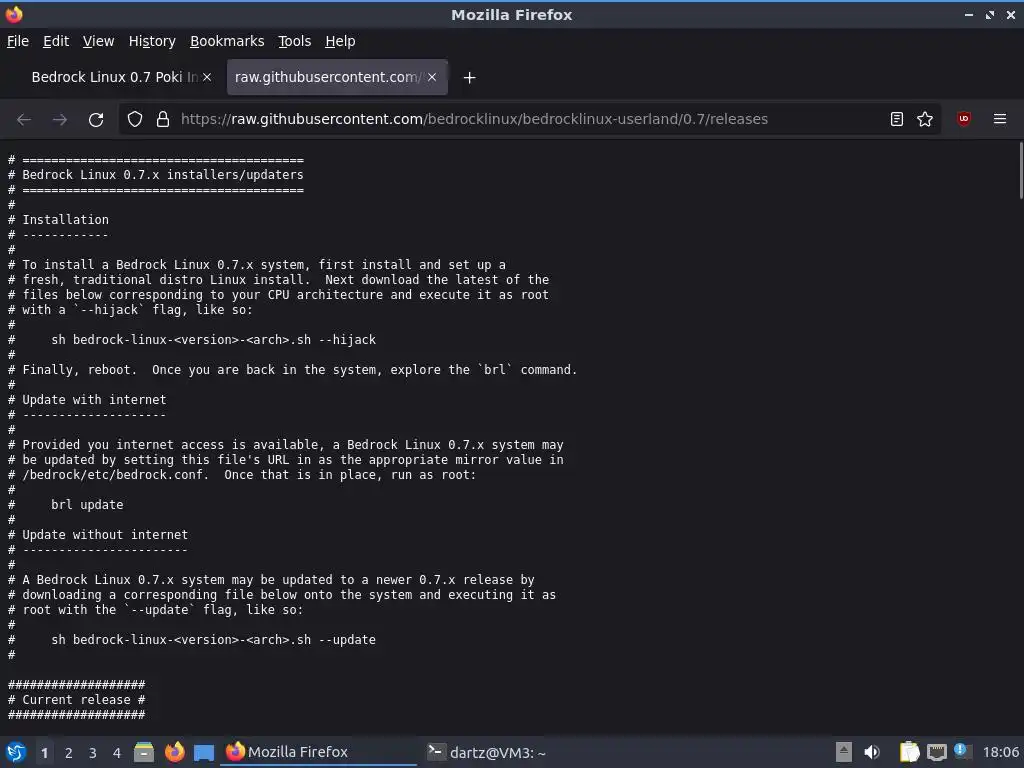Click 'sh bedrock-linux-<version>-<arch>.sh --hijack' line
Image resolution: width=1024 pixels, height=768 pixels.
214,340
